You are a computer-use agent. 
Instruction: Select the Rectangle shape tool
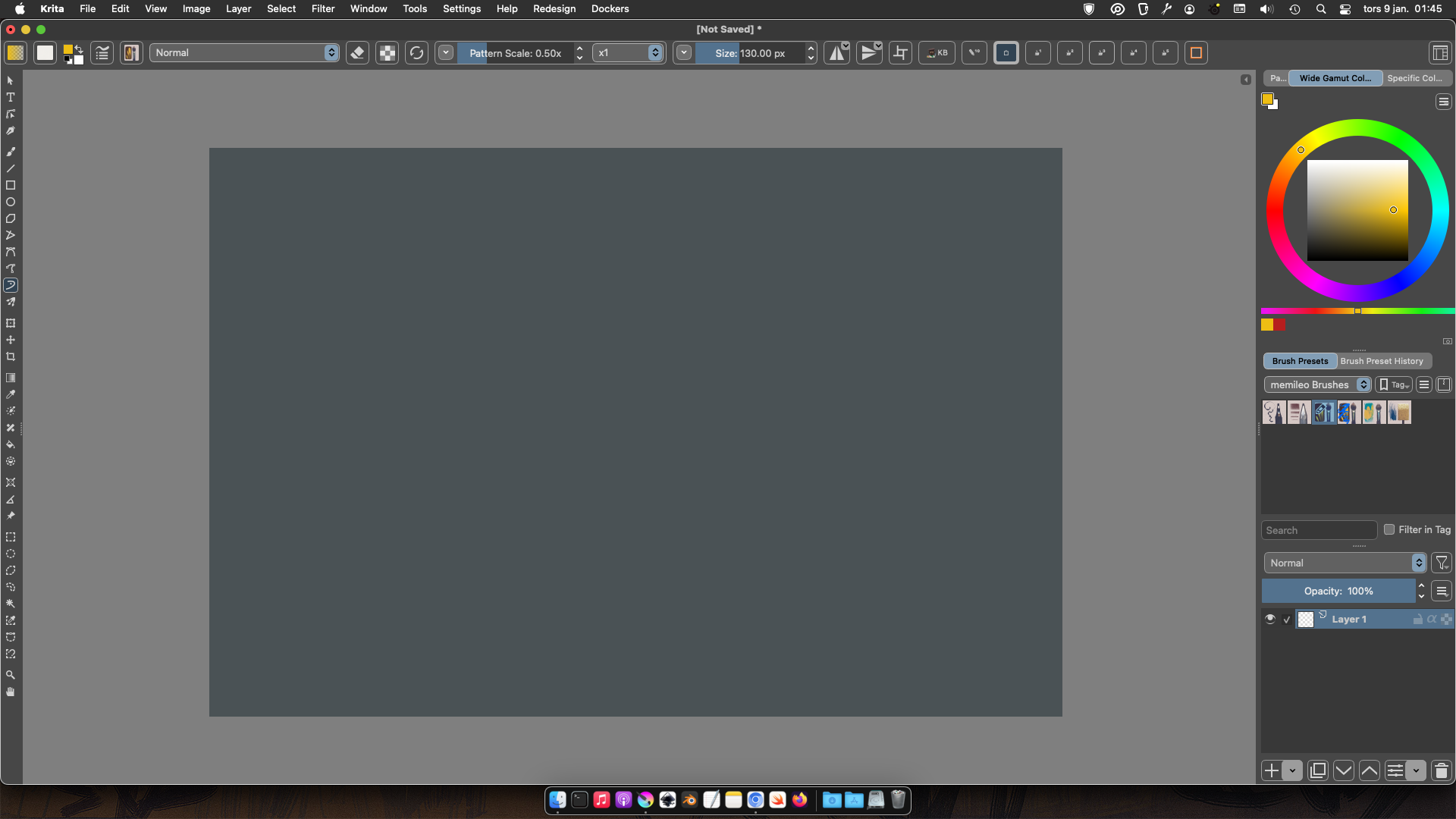click(11, 185)
